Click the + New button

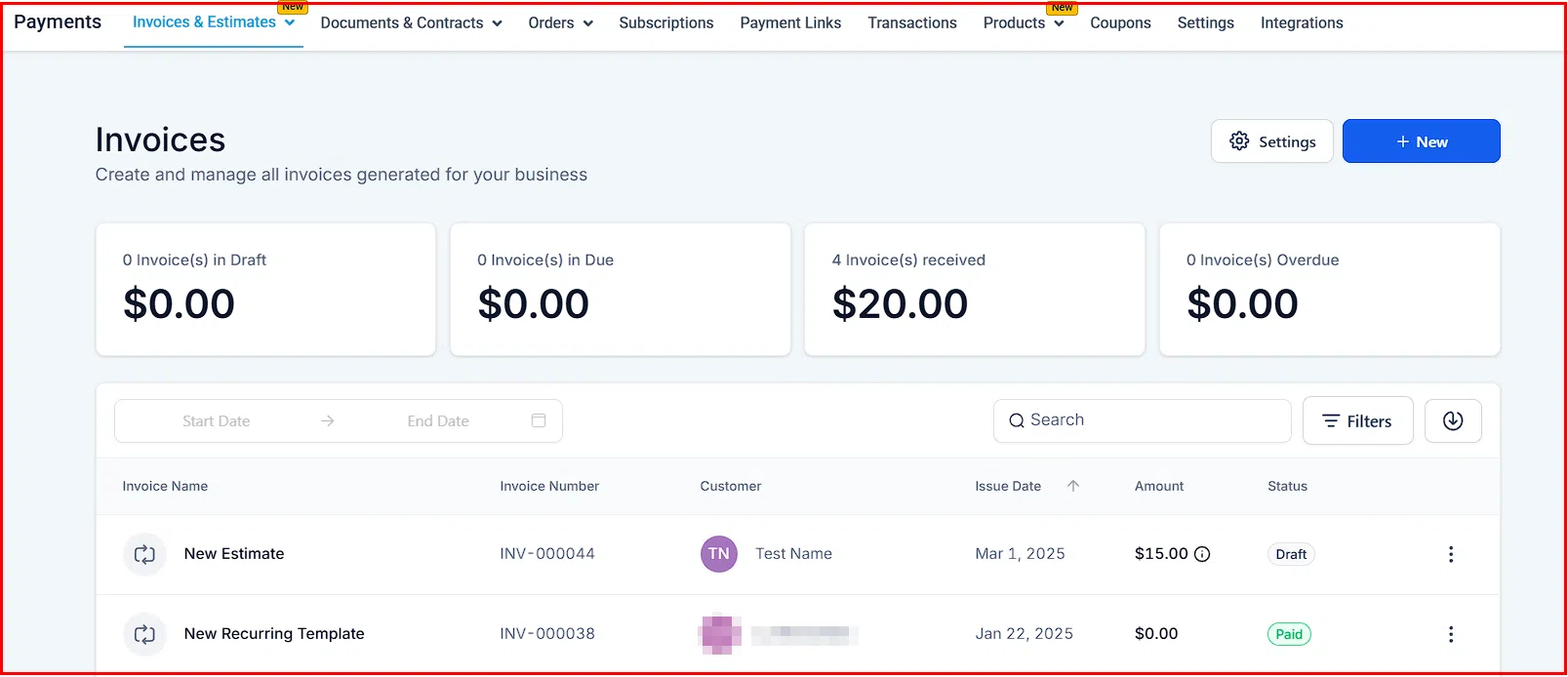1421,140
